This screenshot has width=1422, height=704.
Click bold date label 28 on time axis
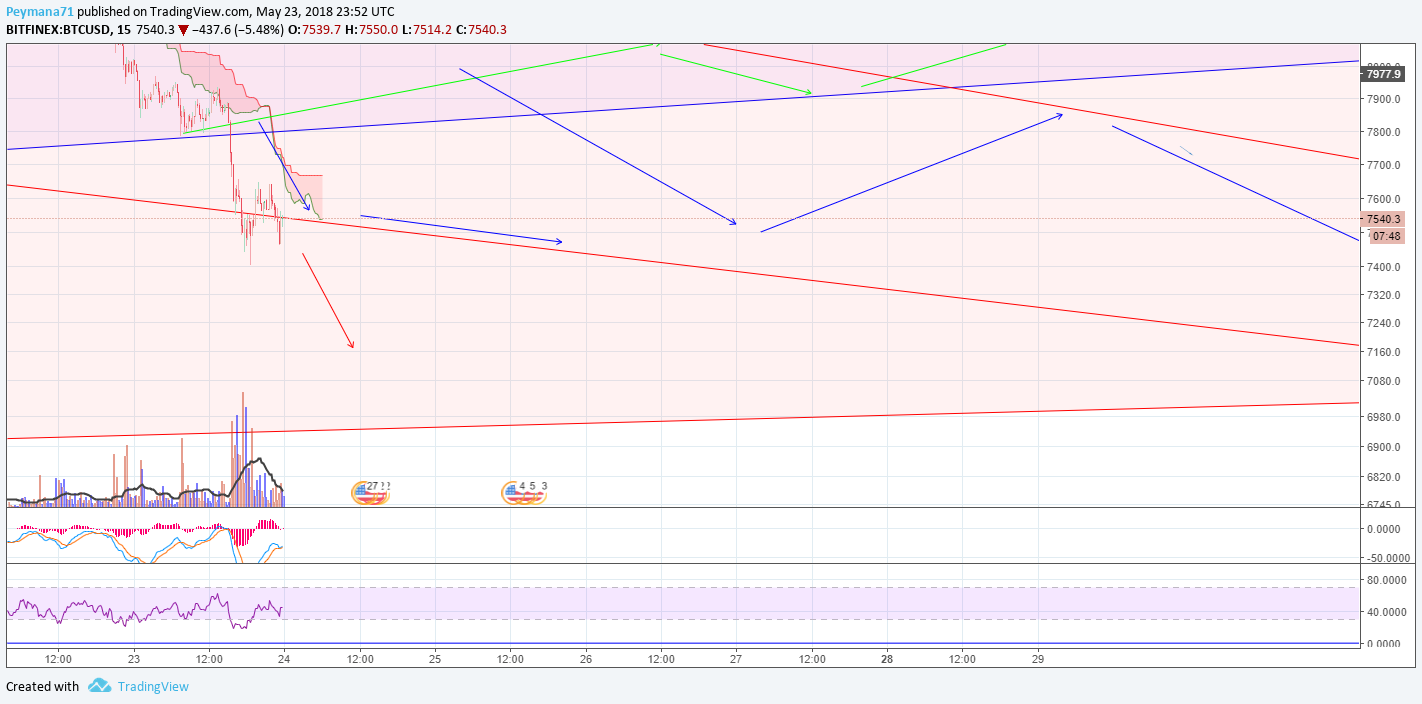click(887, 659)
